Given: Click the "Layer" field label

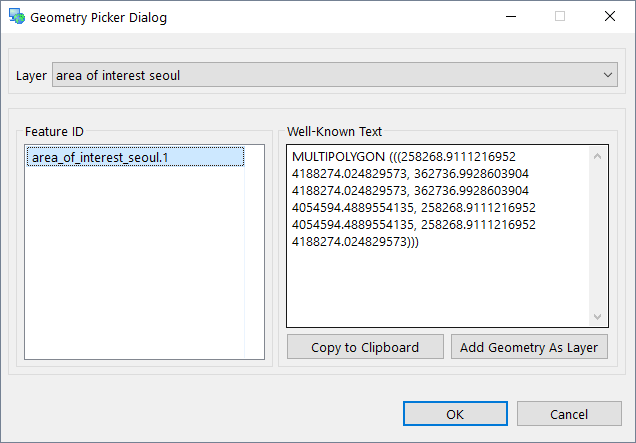Looking at the screenshot, I should coord(31,75).
